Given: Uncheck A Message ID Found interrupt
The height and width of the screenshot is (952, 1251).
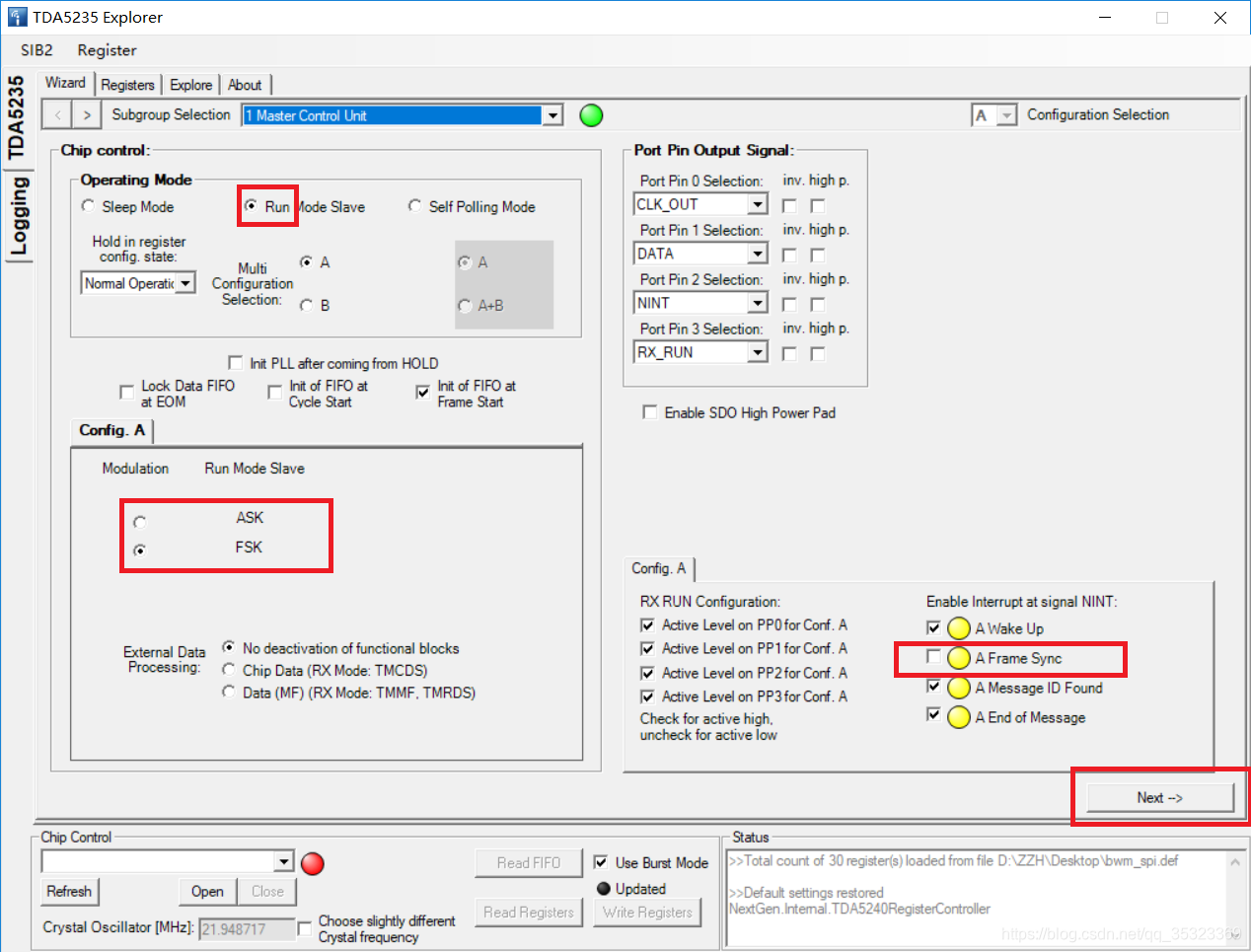Looking at the screenshot, I should tap(933, 687).
